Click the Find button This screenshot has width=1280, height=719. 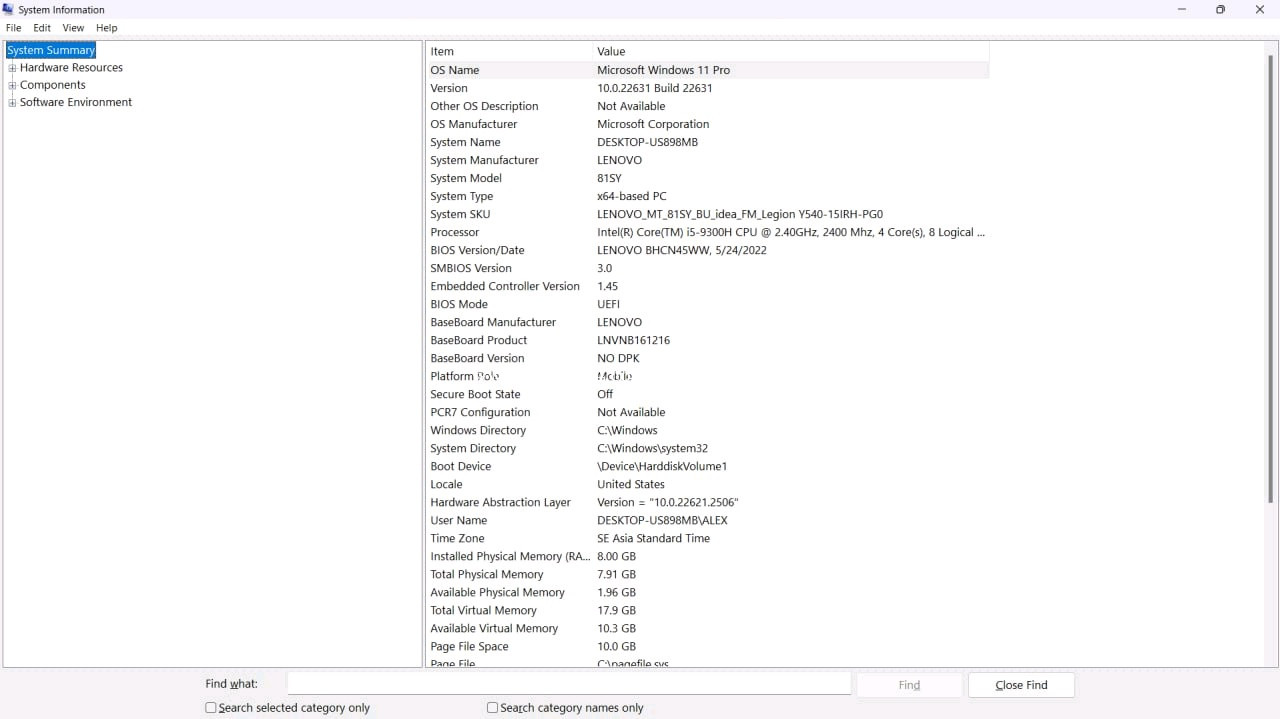[909, 685]
